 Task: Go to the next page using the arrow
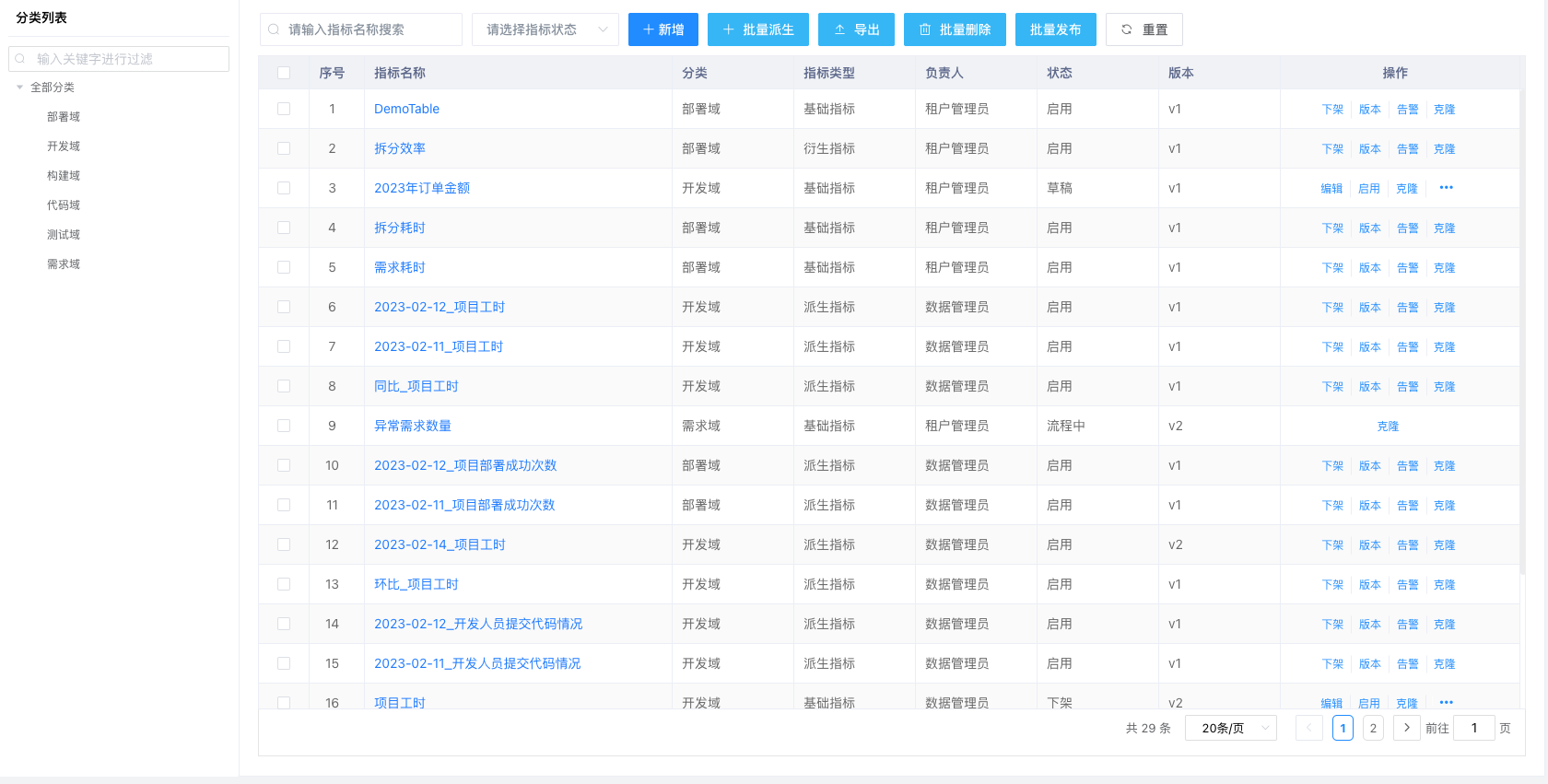[x=1406, y=728]
